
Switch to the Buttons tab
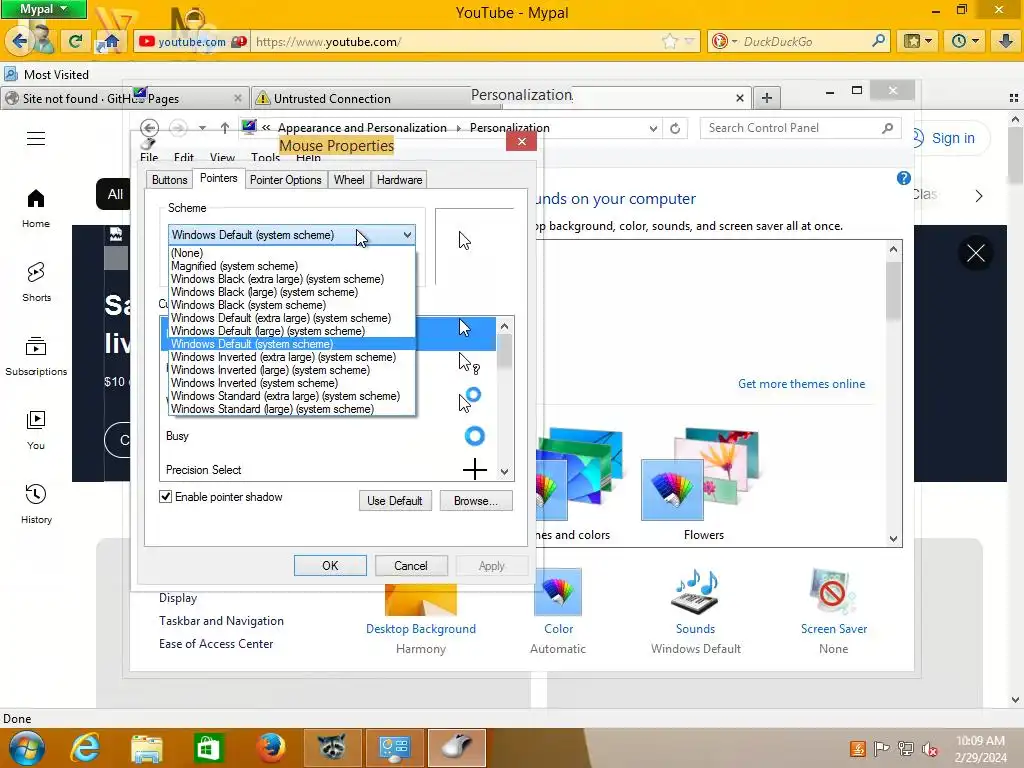169,180
